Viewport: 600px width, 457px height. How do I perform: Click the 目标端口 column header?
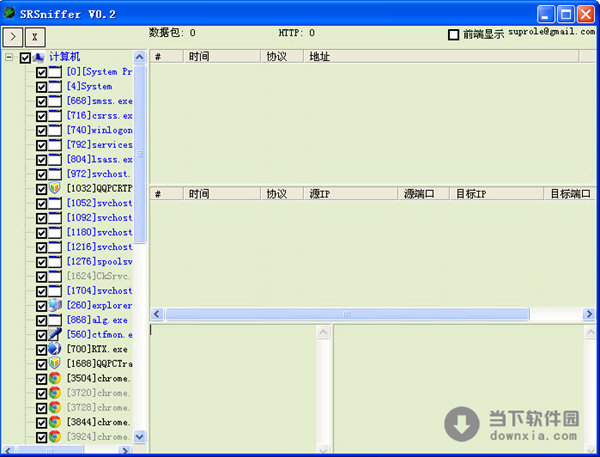click(570, 194)
